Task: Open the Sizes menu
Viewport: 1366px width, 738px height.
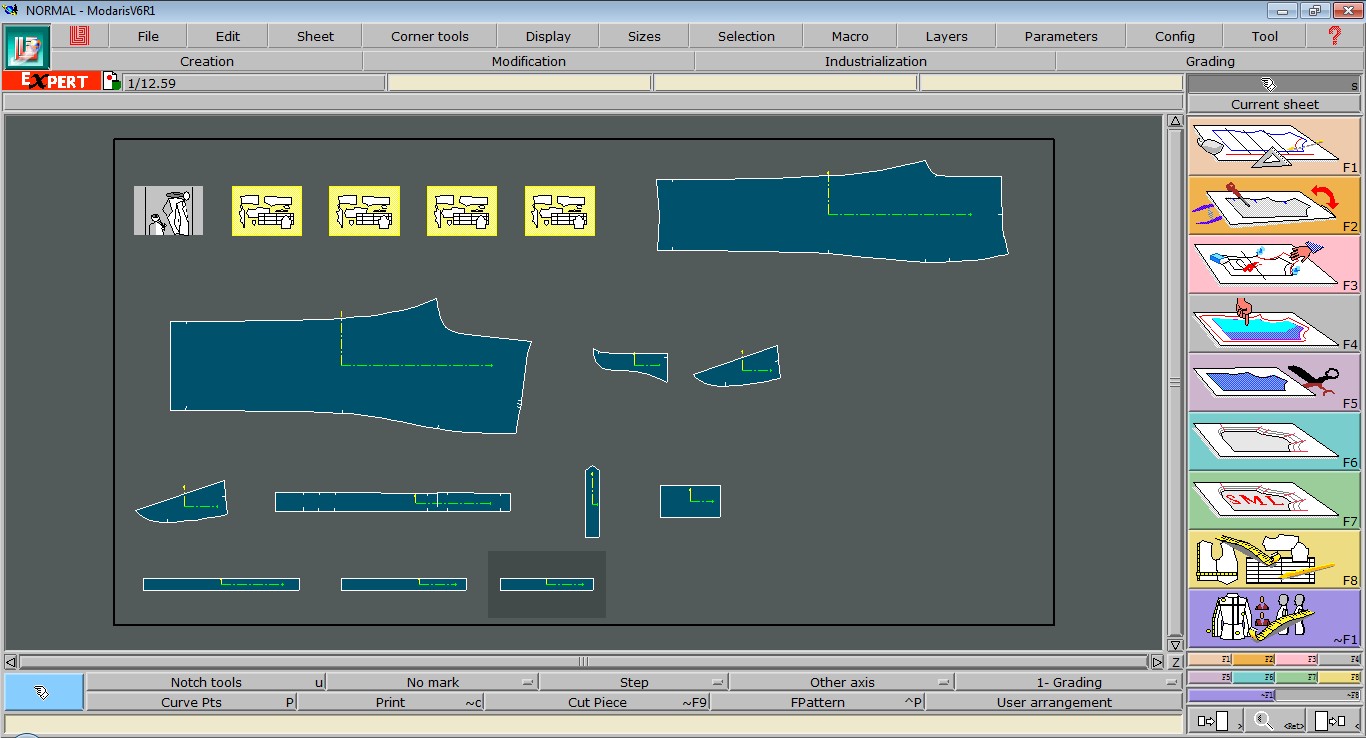Action: (x=644, y=36)
